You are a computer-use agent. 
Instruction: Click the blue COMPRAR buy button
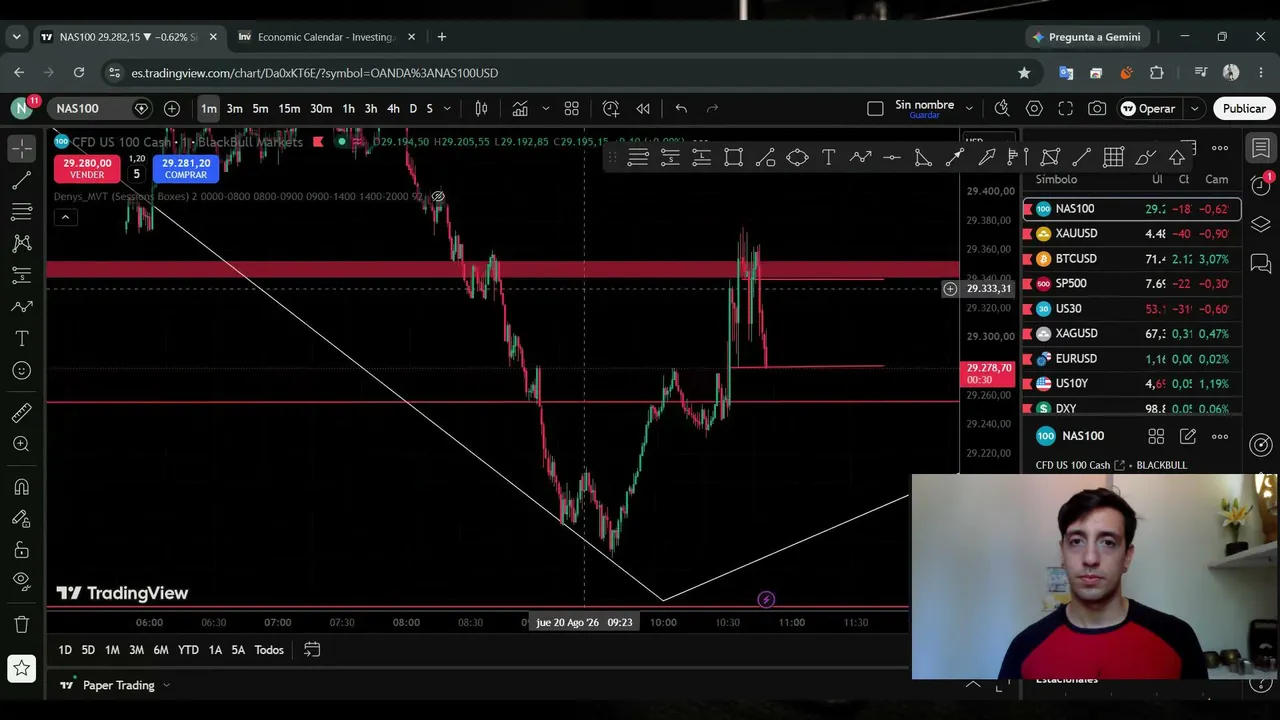coord(186,168)
